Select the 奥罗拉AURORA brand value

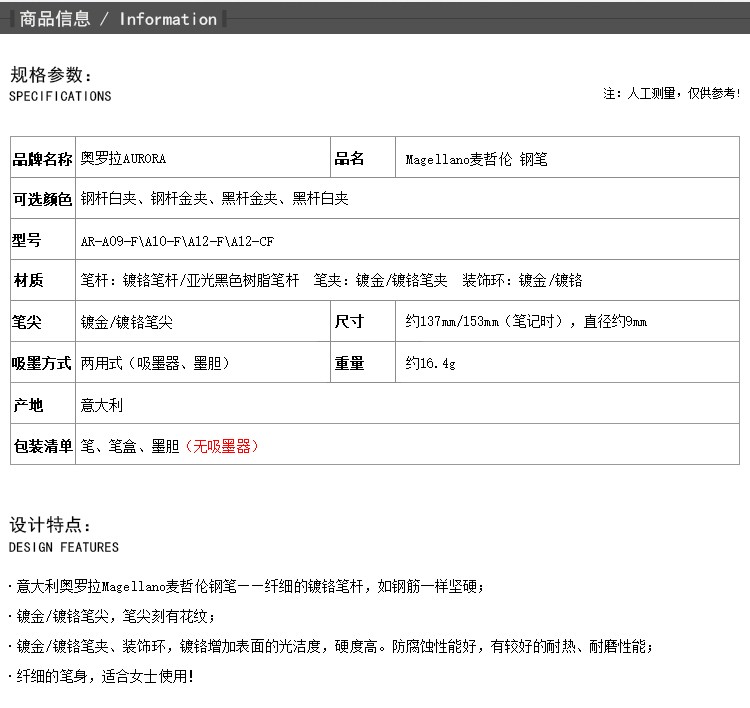coord(123,158)
